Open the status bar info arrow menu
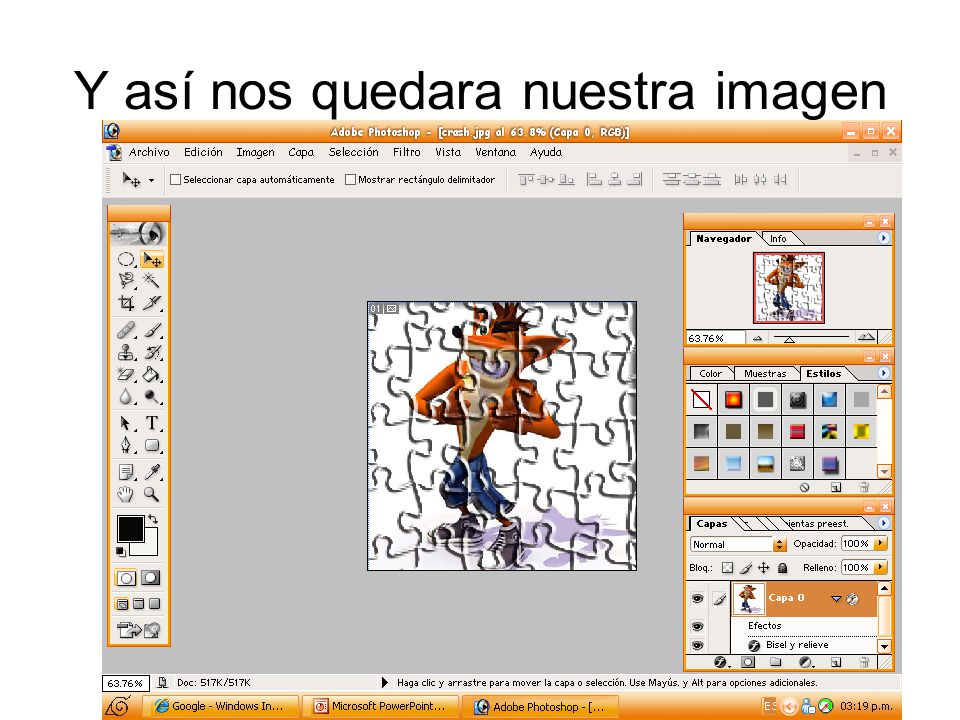This screenshot has width=960, height=720. click(x=384, y=682)
